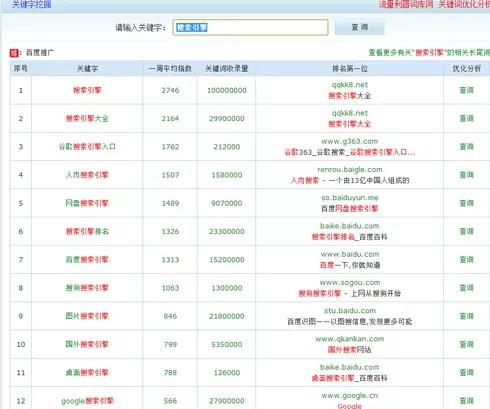The image size is (490, 409).
Task: Click the weekly index value 2746
Action: coord(170,90)
